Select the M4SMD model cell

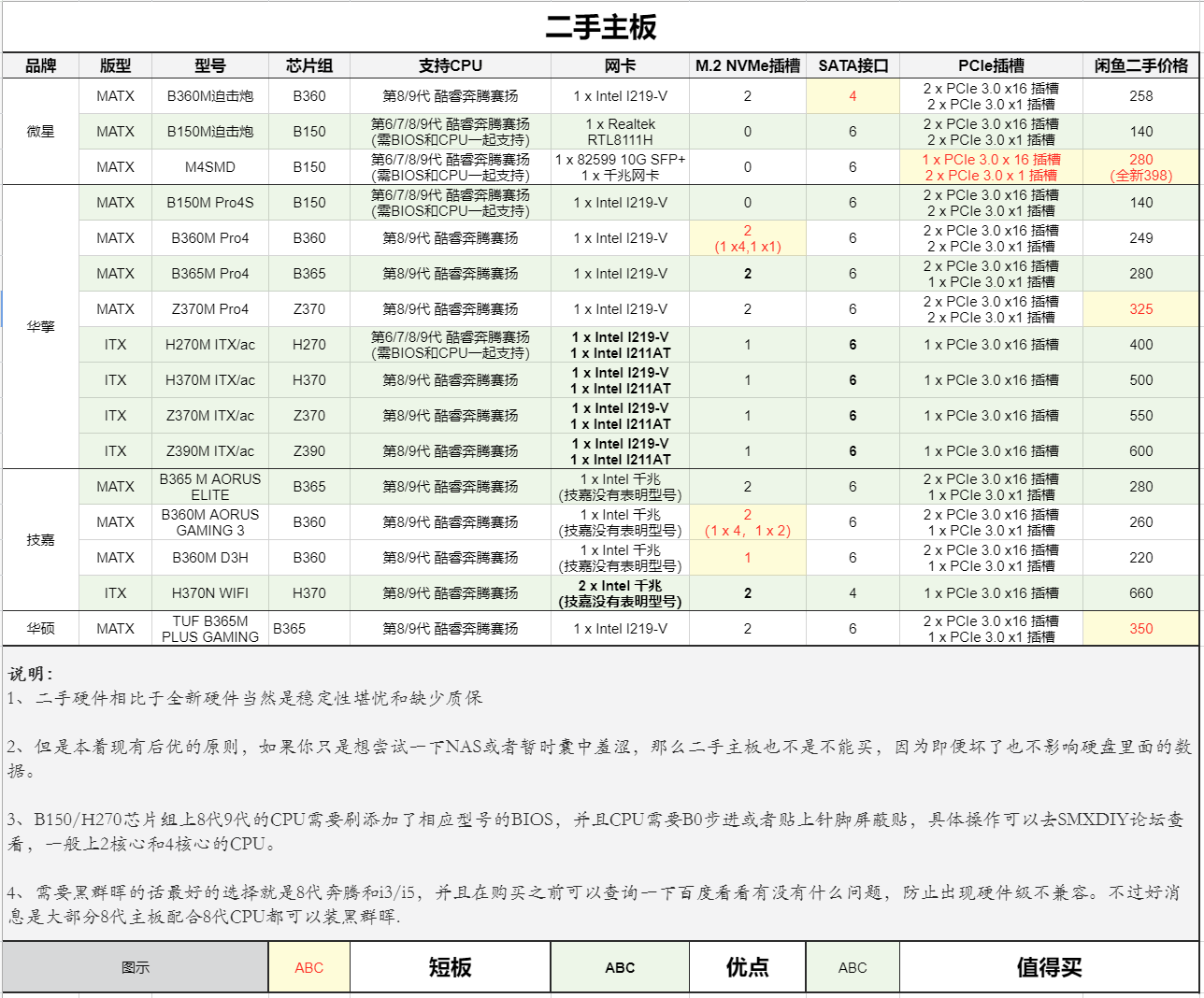[210, 167]
